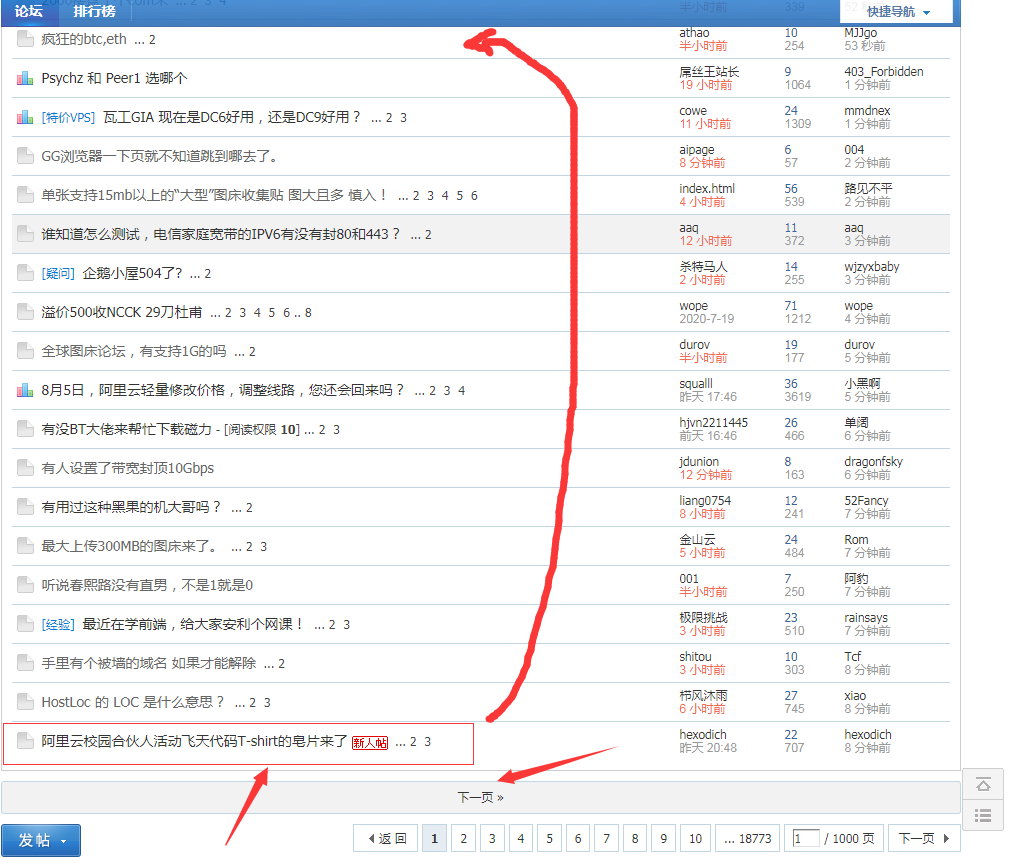Click thread icon beside 溢价500收NCCK post
The height and width of the screenshot is (864, 1015).
coord(25,312)
